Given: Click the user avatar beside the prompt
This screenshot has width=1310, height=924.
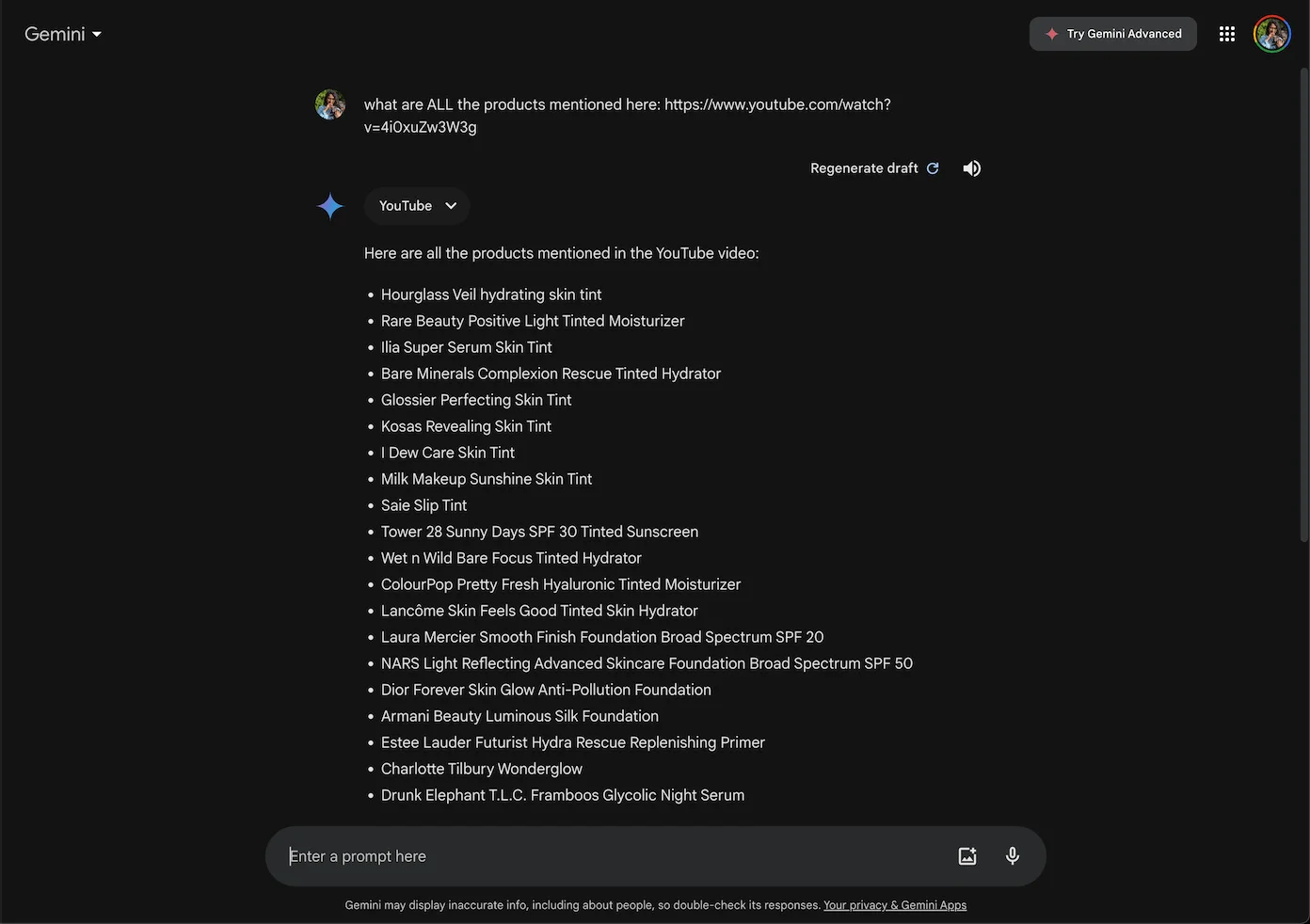Looking at the screenshot, I should pos(330,104).
